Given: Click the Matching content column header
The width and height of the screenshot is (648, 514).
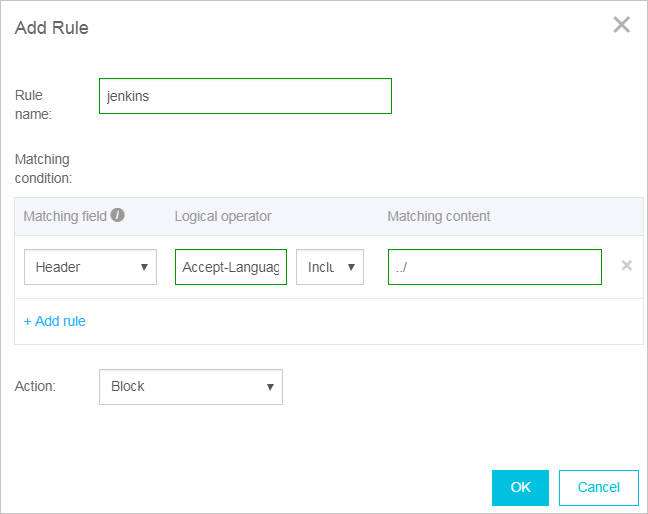Looking at the screenshot, I should click(438, 216).
